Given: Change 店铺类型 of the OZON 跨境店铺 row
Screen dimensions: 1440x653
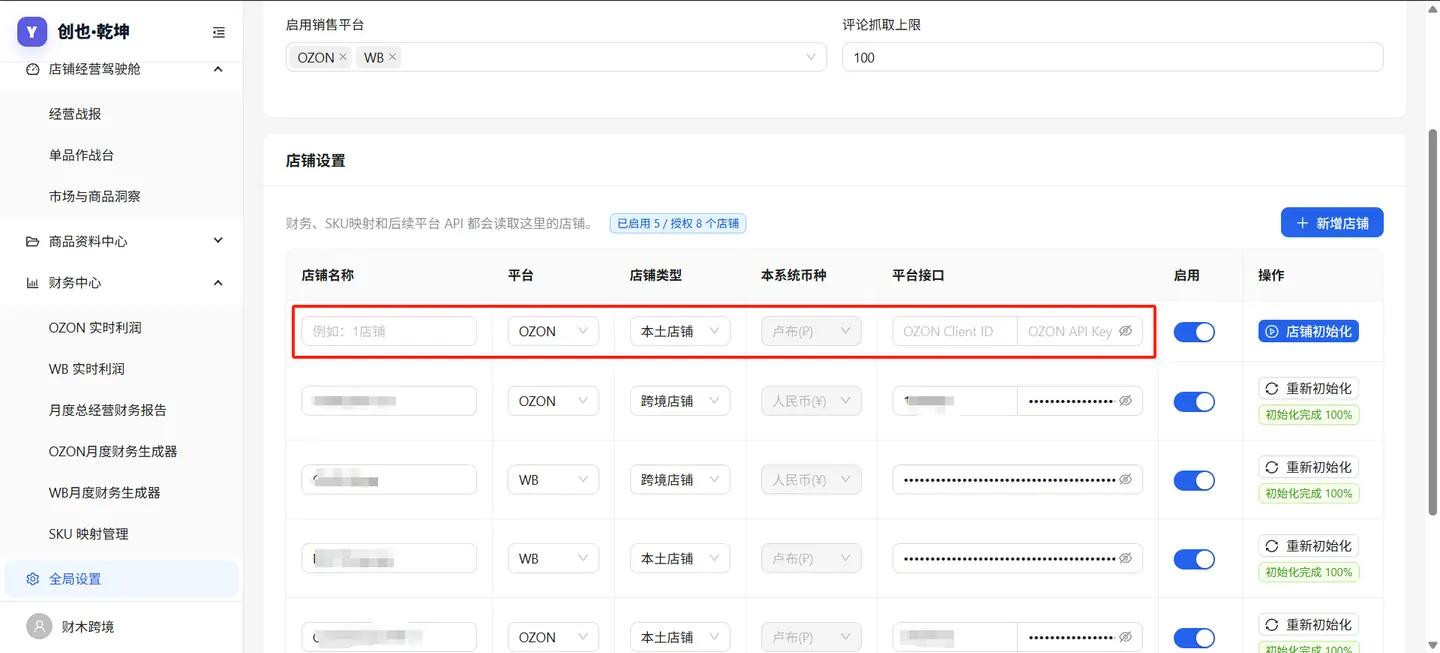Looking at the screenshot, I should coord(680,401).
